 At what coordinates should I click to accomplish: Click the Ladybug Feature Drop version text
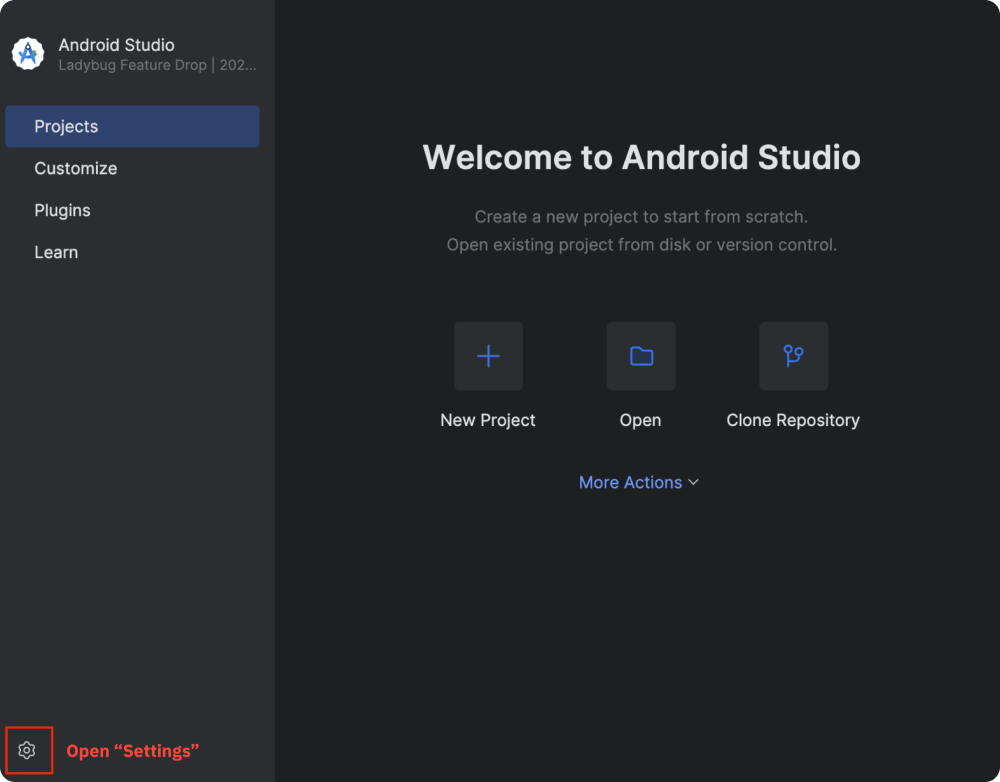(x=158, y=65)
